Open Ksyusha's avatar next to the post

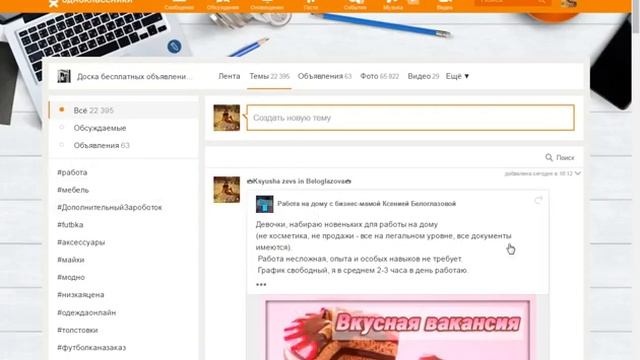(227, 189)
